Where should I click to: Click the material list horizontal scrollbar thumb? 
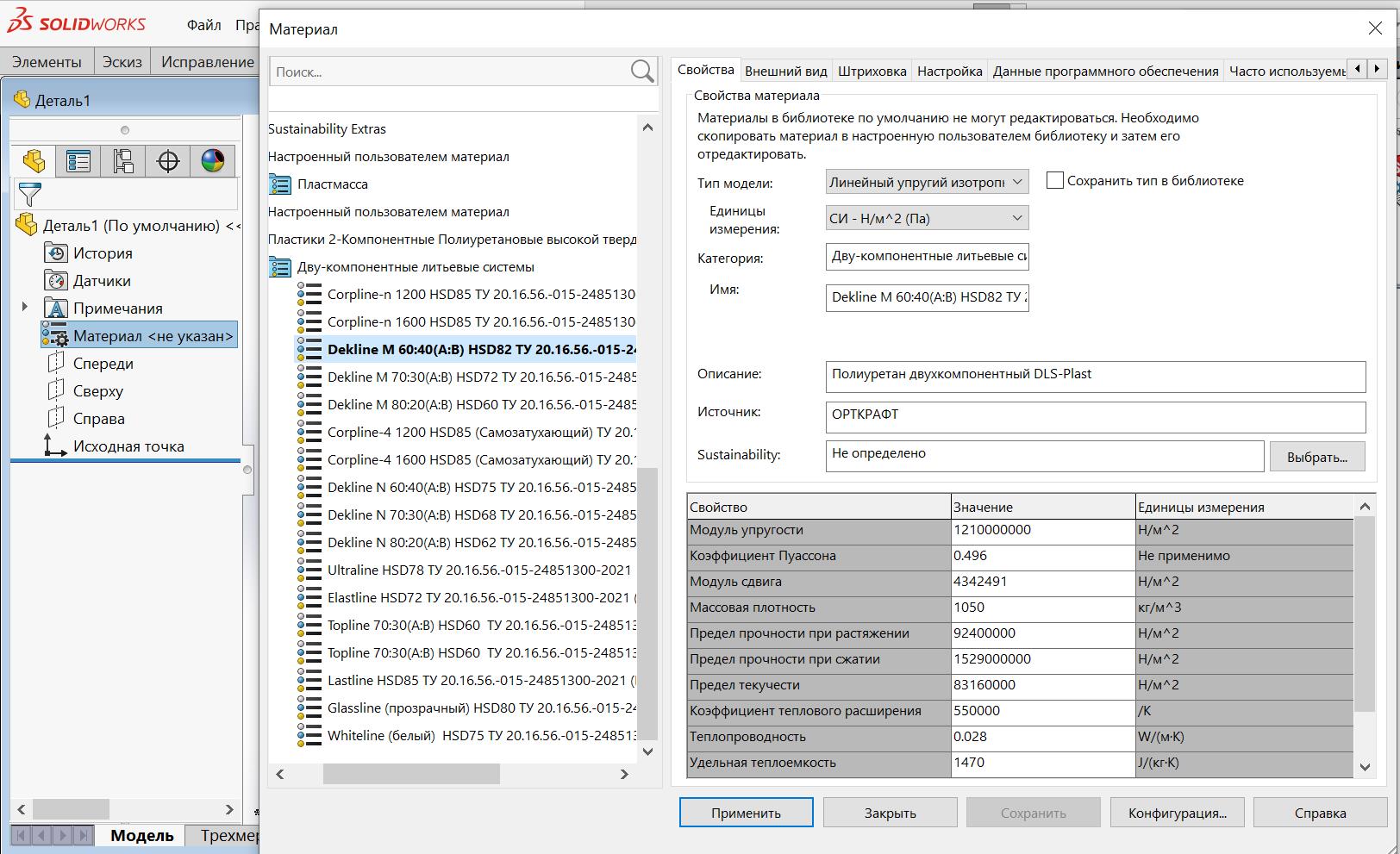coord(411,775)
